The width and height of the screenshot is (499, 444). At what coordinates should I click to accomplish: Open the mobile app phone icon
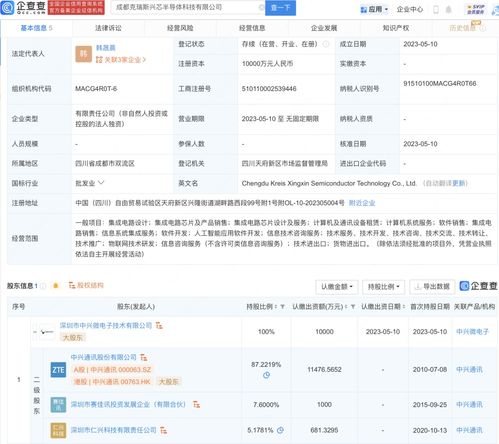tap(436, 9)
